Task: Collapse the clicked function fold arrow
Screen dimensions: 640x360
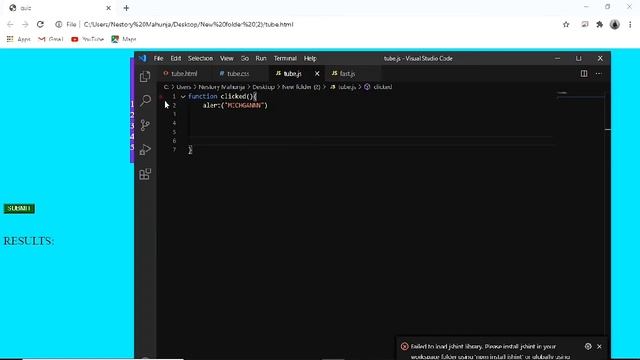Action: coord(183,97)
